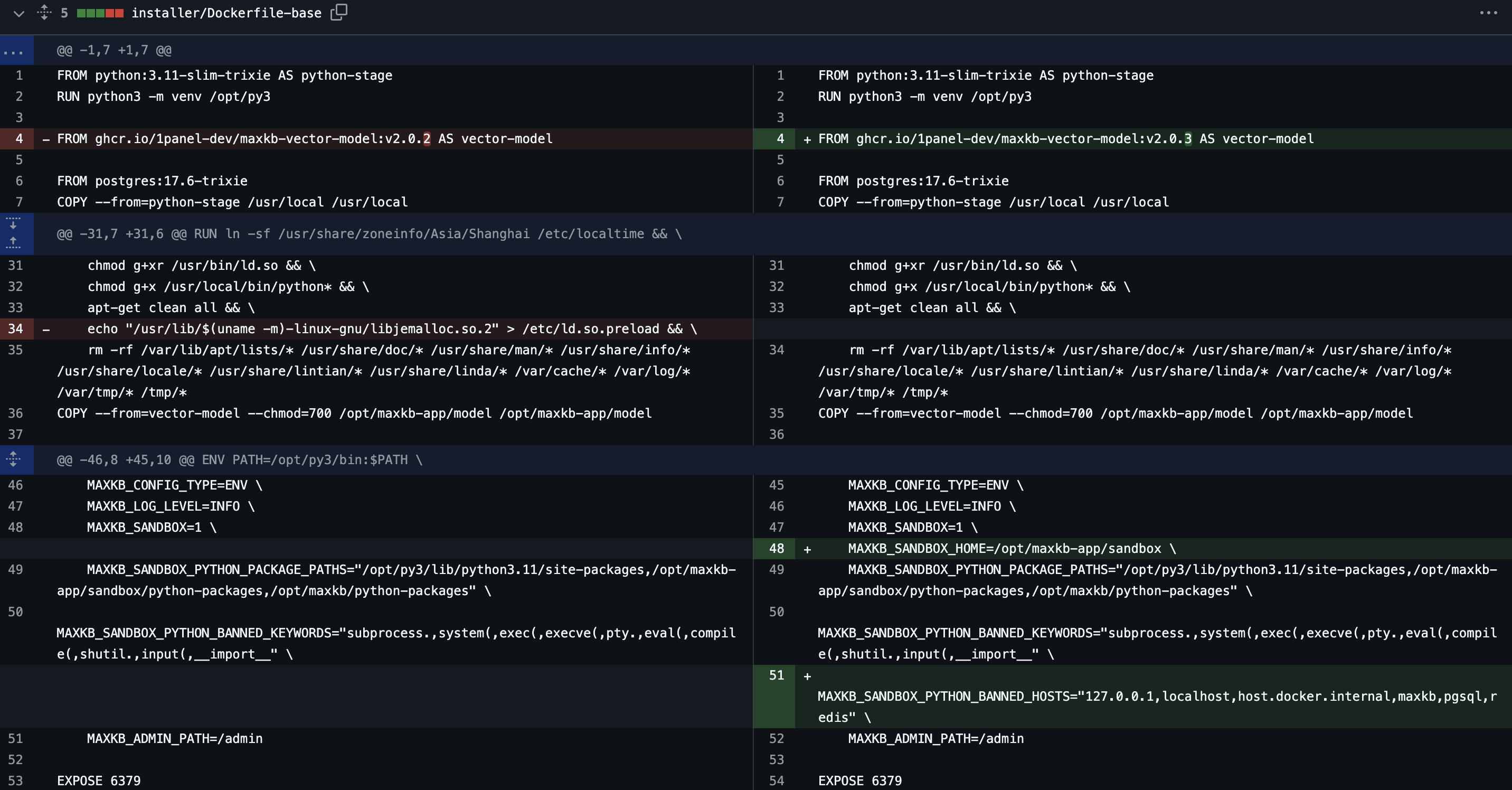Copy the installer/Dockerfile-base file path
Screen dimensions: 1512x790
339,12
